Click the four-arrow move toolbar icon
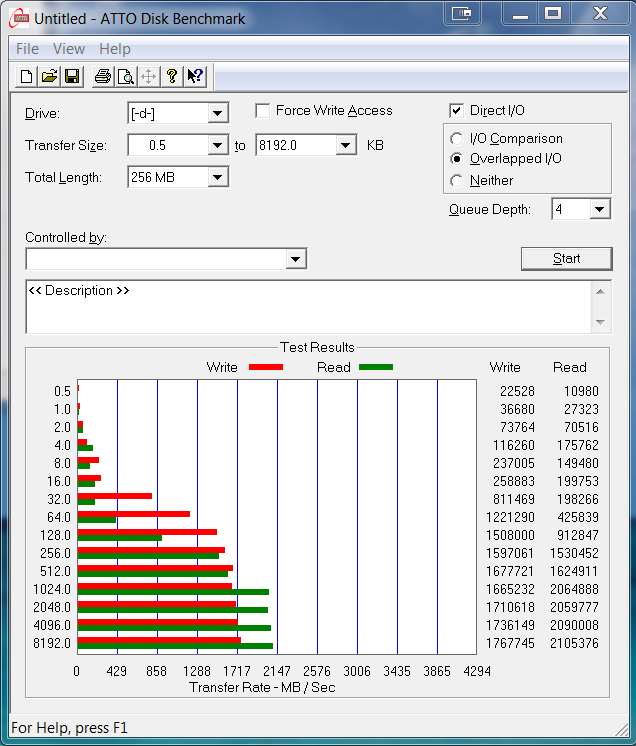The image size is (636, 746). pyautogui.click(x=148, y=77)
